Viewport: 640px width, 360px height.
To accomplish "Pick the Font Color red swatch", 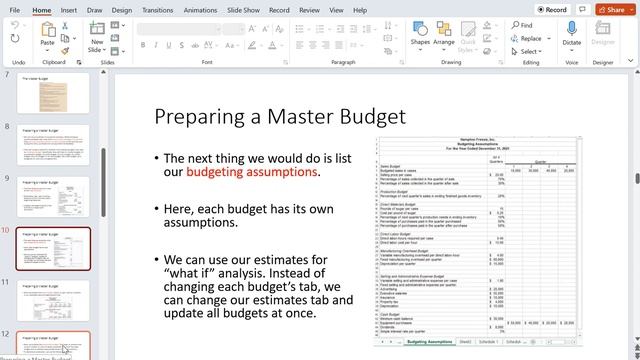I will [272, 45].
